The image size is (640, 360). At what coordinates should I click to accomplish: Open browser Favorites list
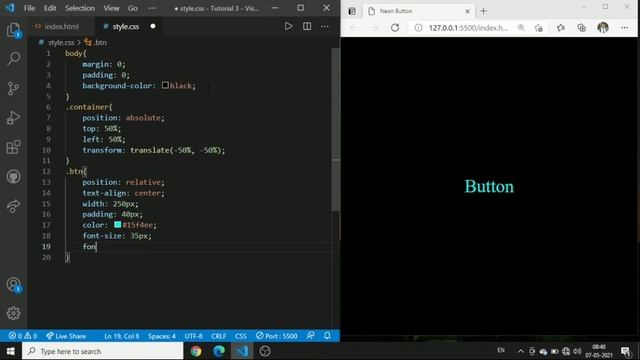[x=561, y=28]
